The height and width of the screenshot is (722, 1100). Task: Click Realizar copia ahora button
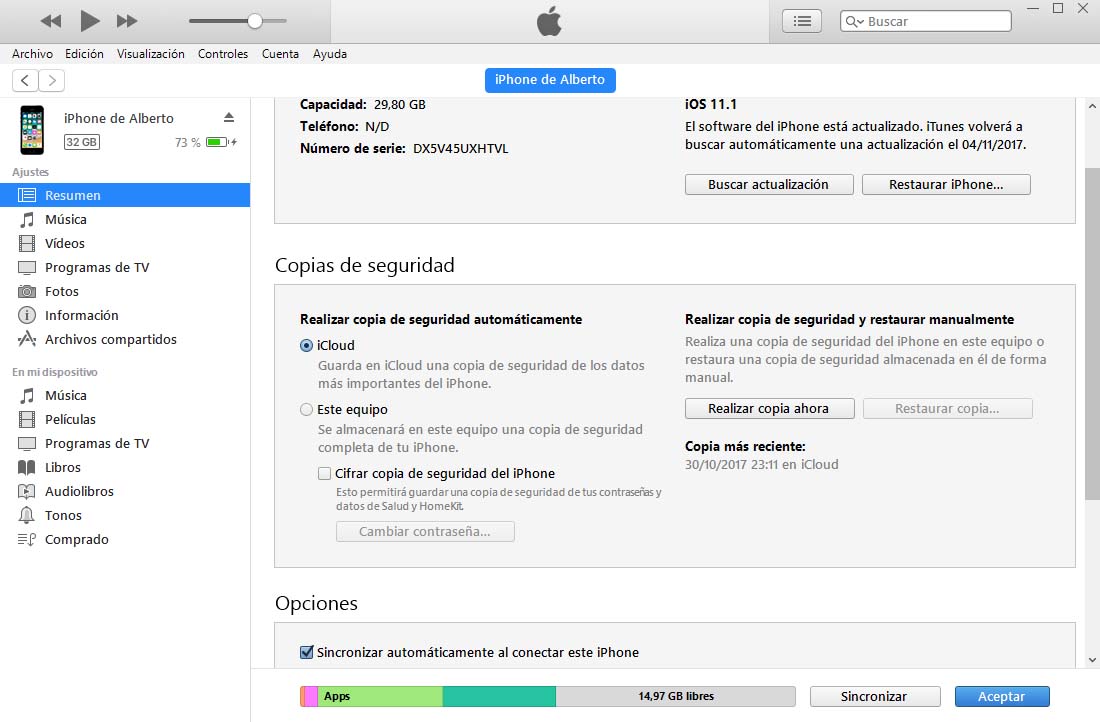coord(770,408)
